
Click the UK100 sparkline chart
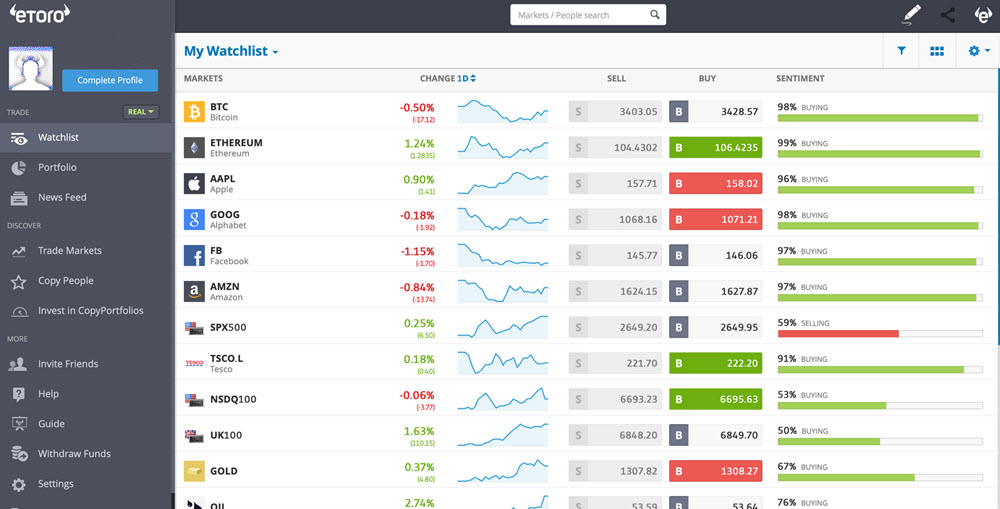tap(503, 434)
